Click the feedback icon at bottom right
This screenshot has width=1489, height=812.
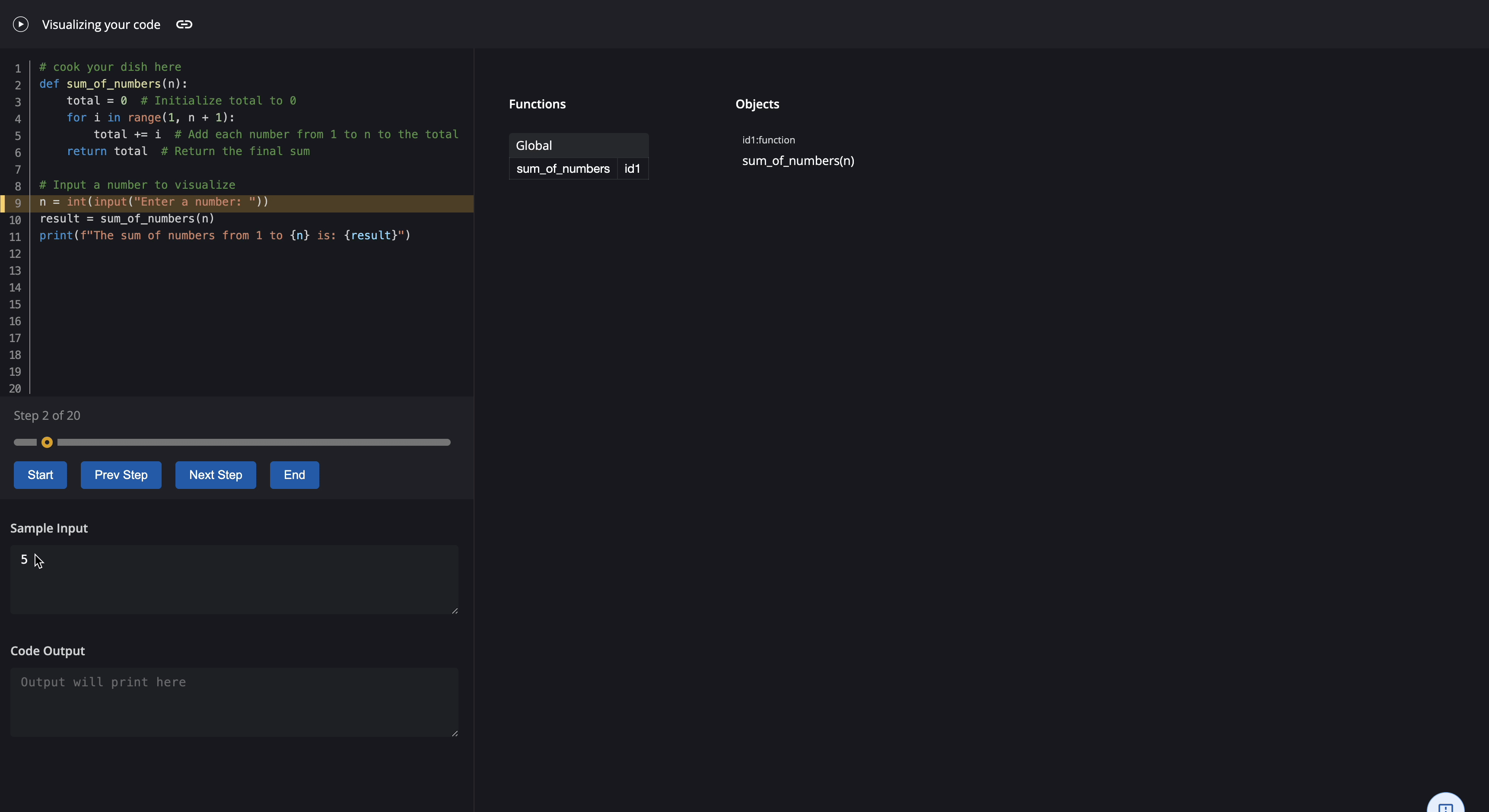click(x=1445, y=806)
